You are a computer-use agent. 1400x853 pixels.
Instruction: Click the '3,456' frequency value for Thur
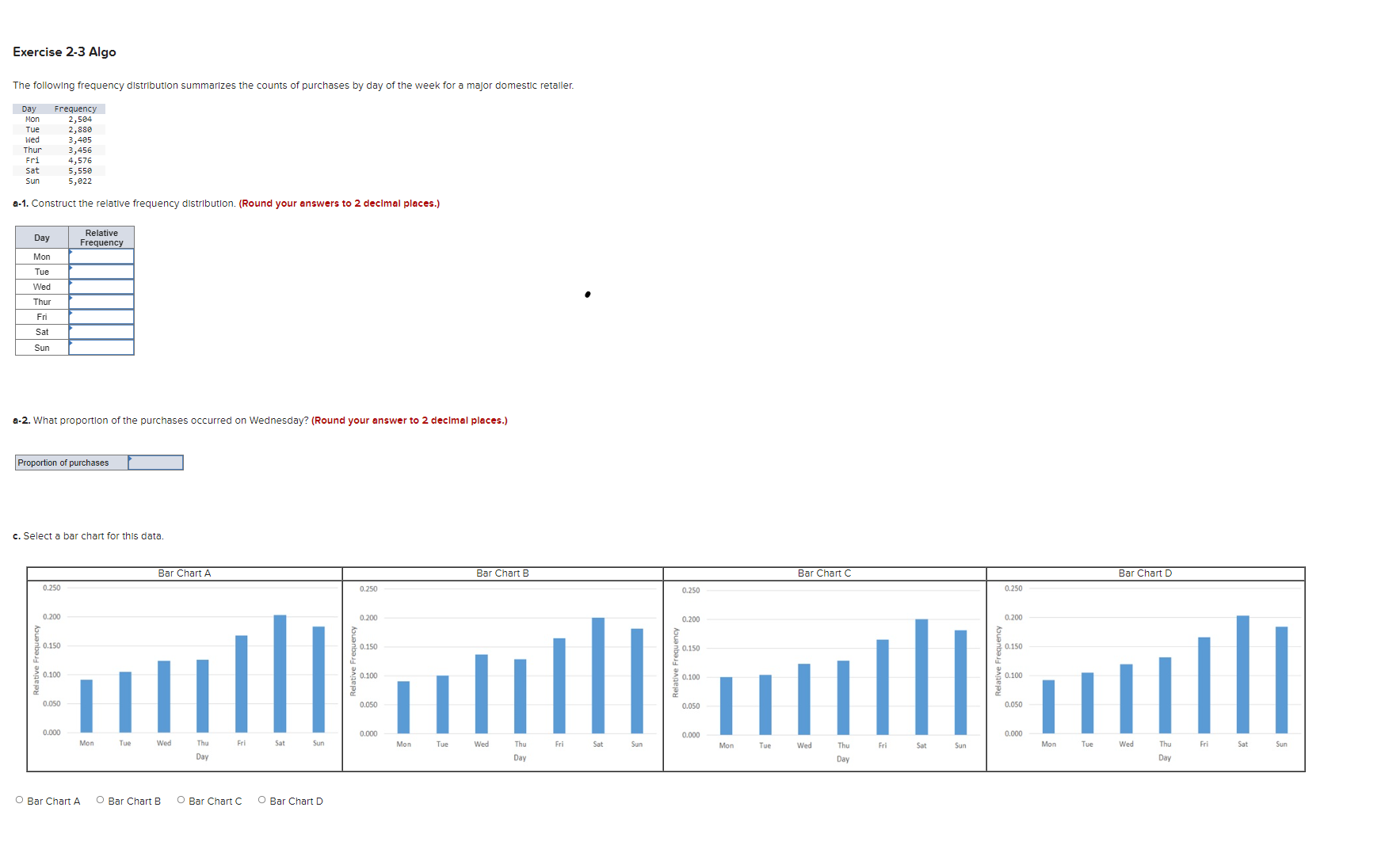pos(80,150)
